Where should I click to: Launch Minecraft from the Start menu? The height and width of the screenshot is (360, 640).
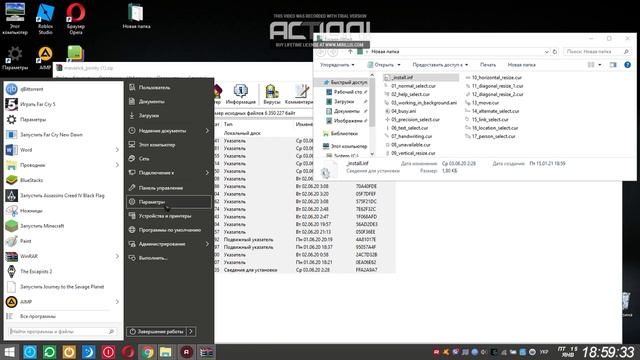click(x=63, y=226)
